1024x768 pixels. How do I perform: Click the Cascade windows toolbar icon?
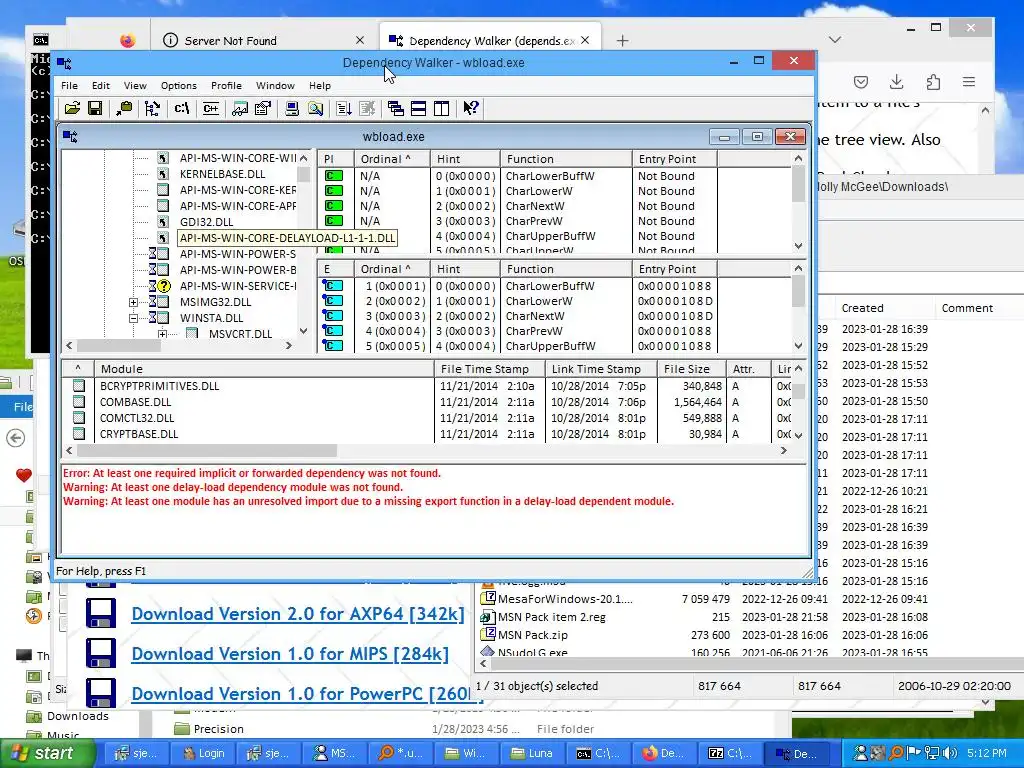395,108
